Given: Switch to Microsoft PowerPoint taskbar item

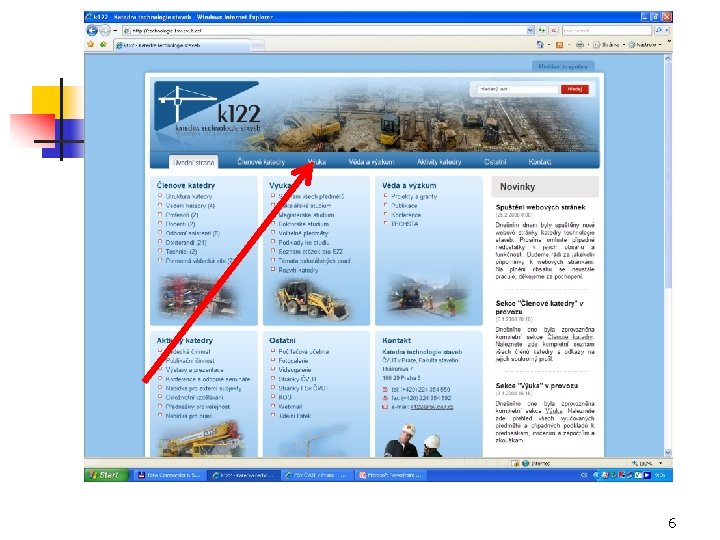Looking at the screenshot, I should point(390,475).
